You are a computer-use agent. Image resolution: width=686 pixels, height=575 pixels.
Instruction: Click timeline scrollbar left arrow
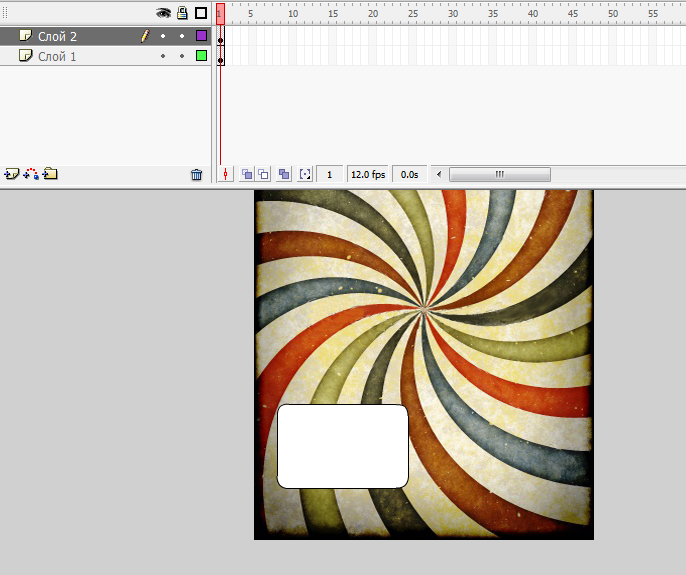click(x=439, y=175)
